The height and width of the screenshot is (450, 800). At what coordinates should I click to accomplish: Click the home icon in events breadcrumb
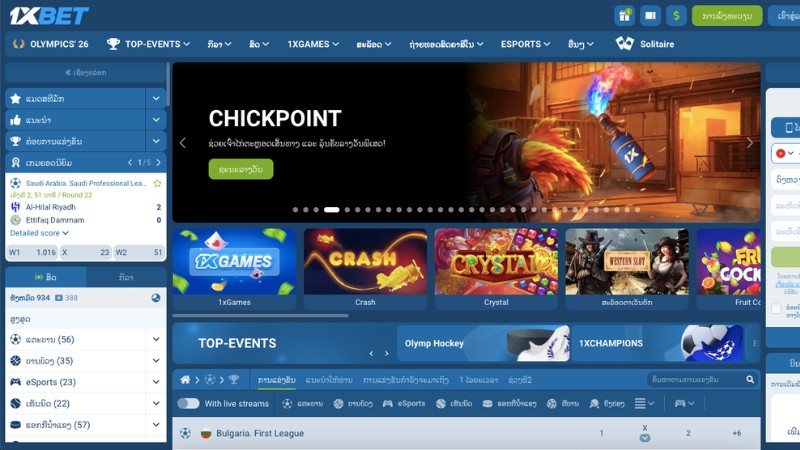click(x=185, y=380)
